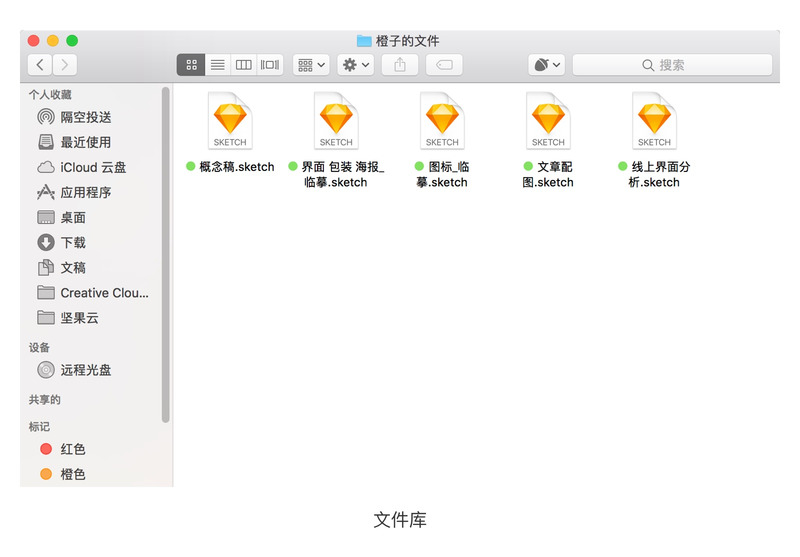Viewport: 800px width, 557px height.
Task: Switch to icon view mode
Action: [x=191, y=65]
